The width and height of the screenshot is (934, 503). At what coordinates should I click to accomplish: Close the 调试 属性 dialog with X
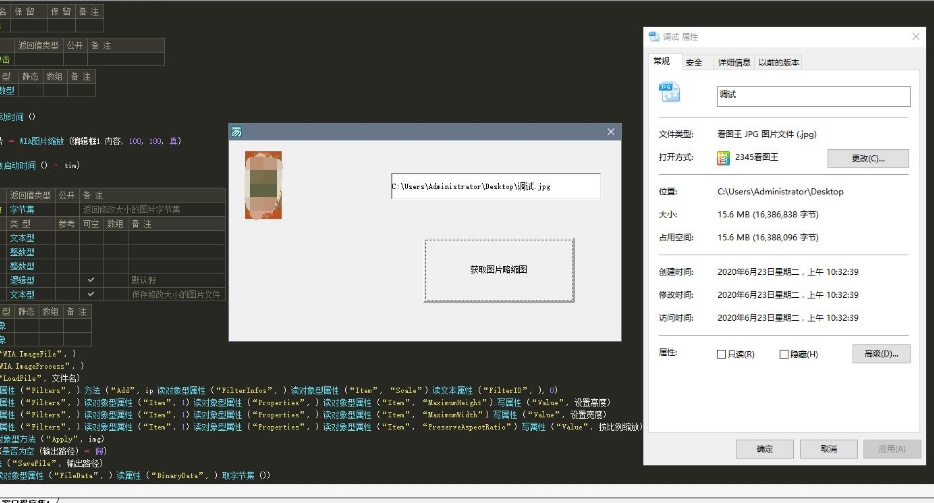point(915,36)
